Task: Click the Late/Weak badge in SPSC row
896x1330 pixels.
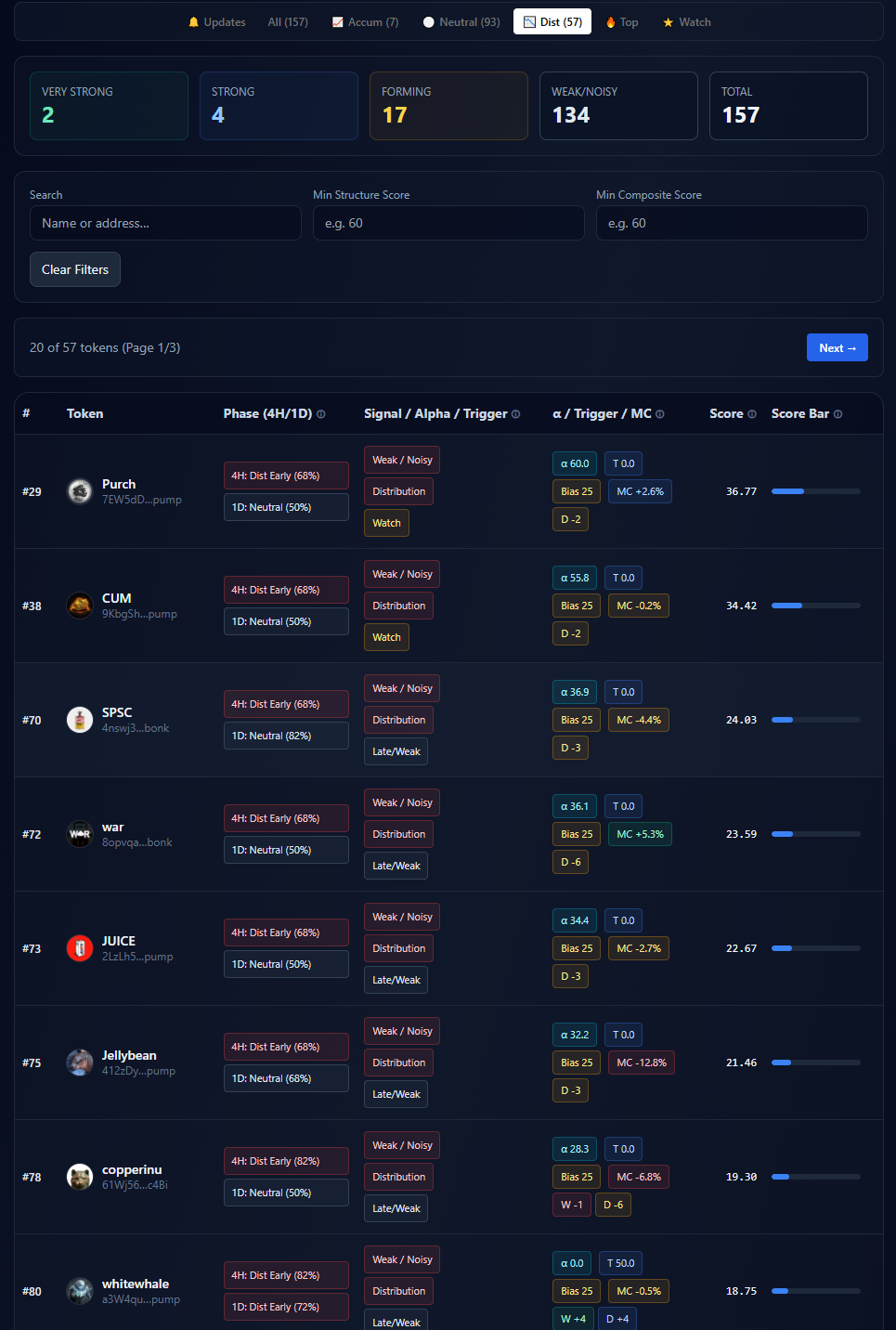Action: point(396,751)
